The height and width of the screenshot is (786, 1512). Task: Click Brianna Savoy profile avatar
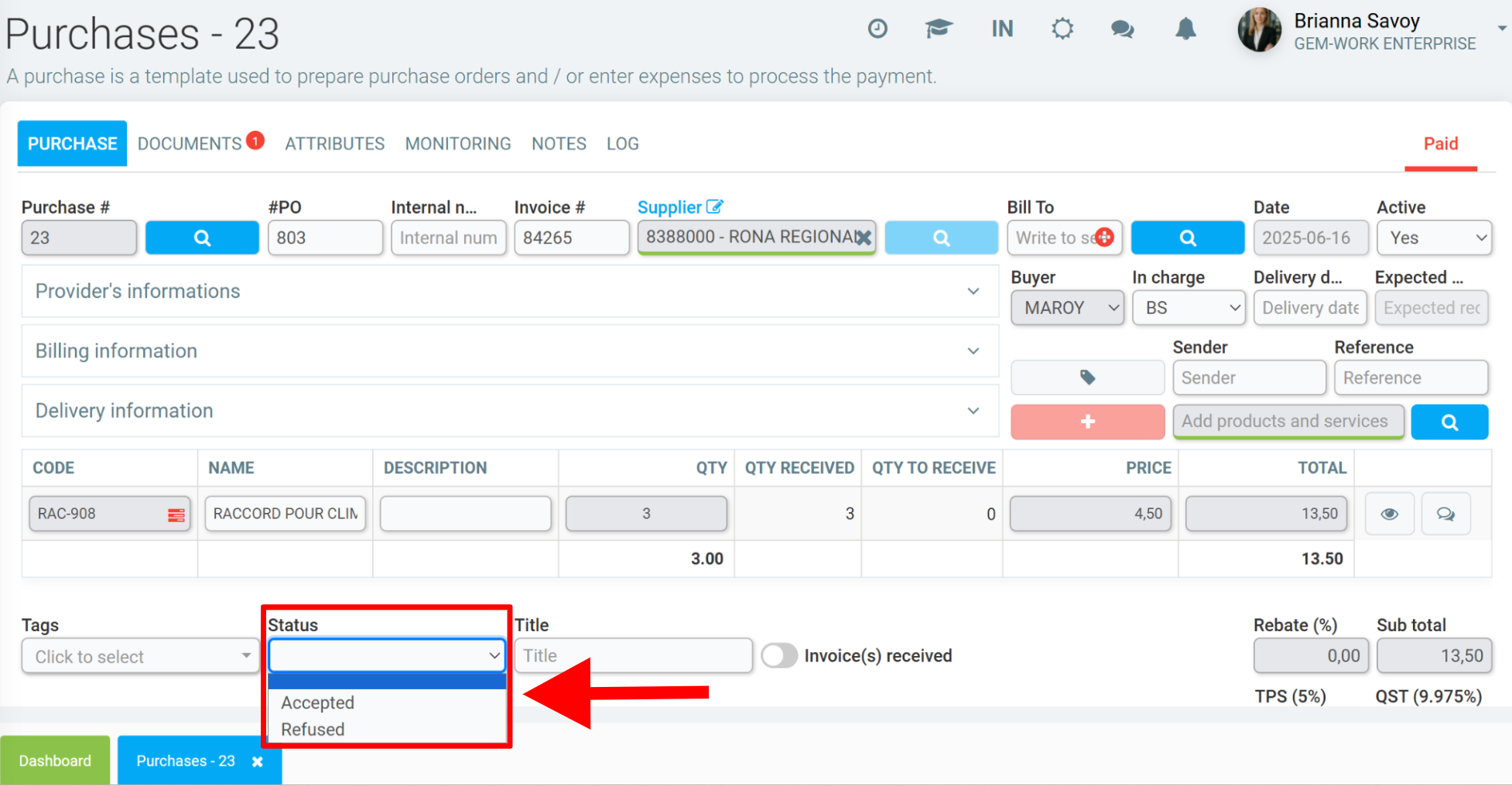point(1260,30)
